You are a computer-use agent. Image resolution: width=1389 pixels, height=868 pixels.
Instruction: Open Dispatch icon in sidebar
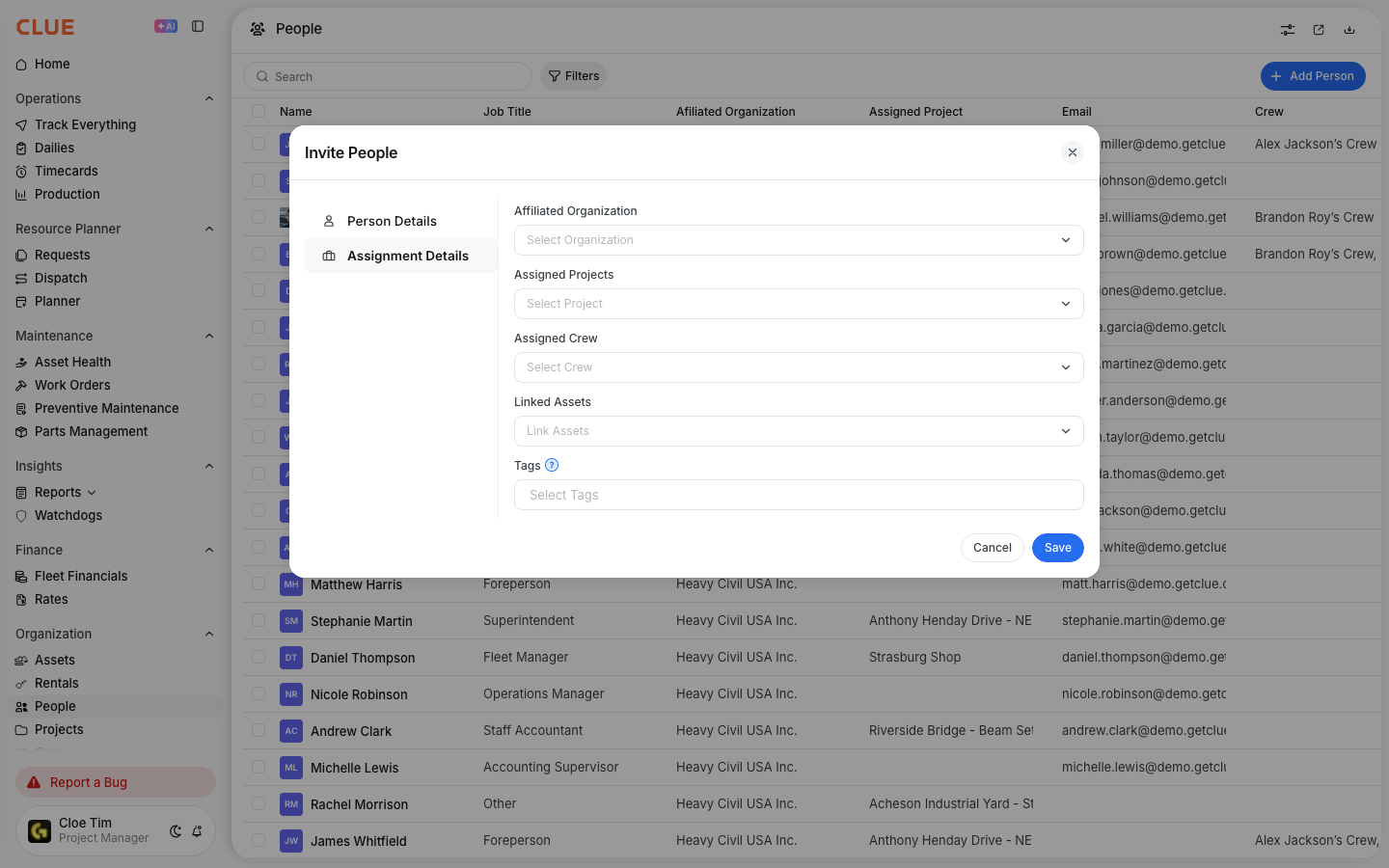click(x=21, y=279)
